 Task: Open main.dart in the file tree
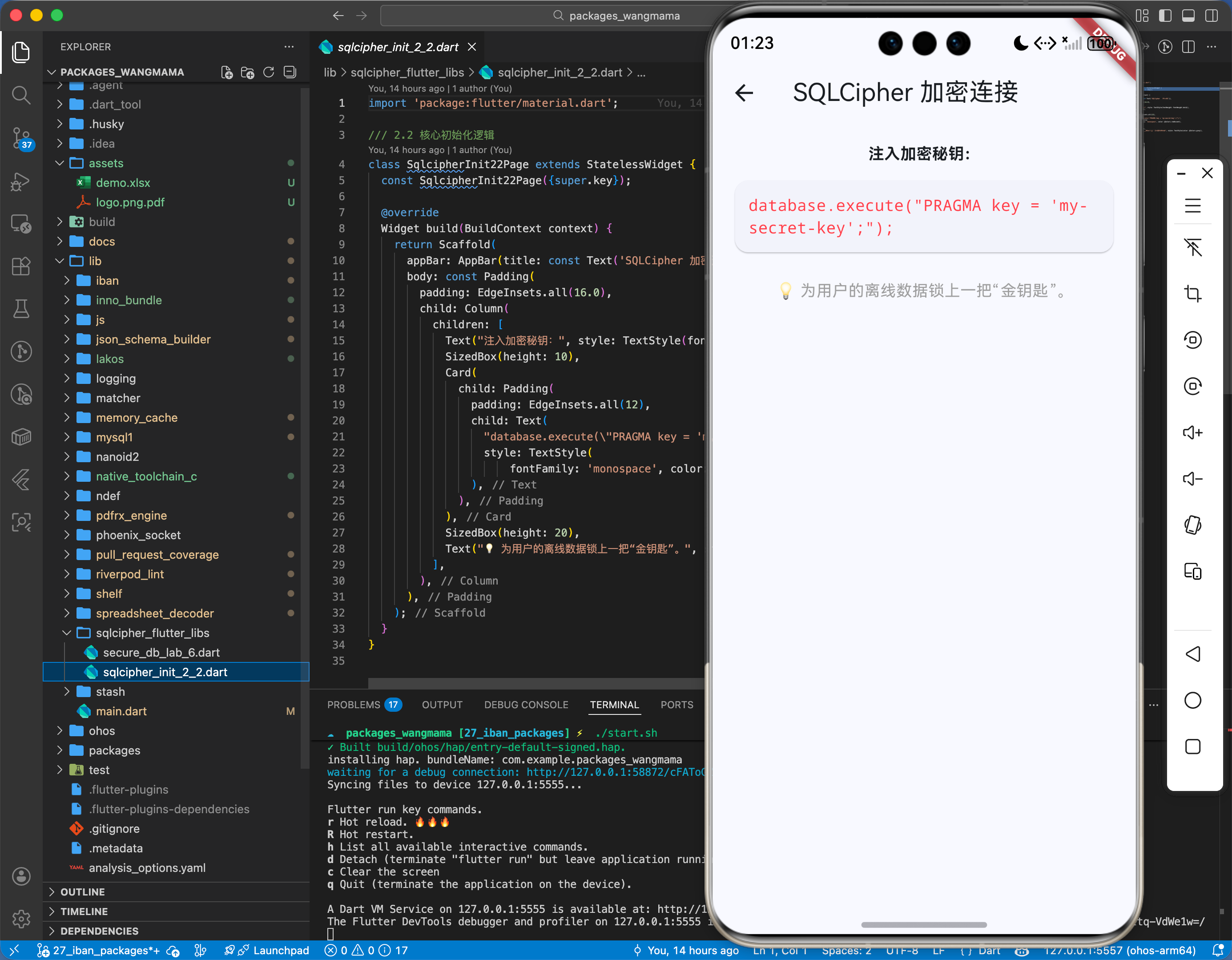pyautogui.click(x=177, y=711)
